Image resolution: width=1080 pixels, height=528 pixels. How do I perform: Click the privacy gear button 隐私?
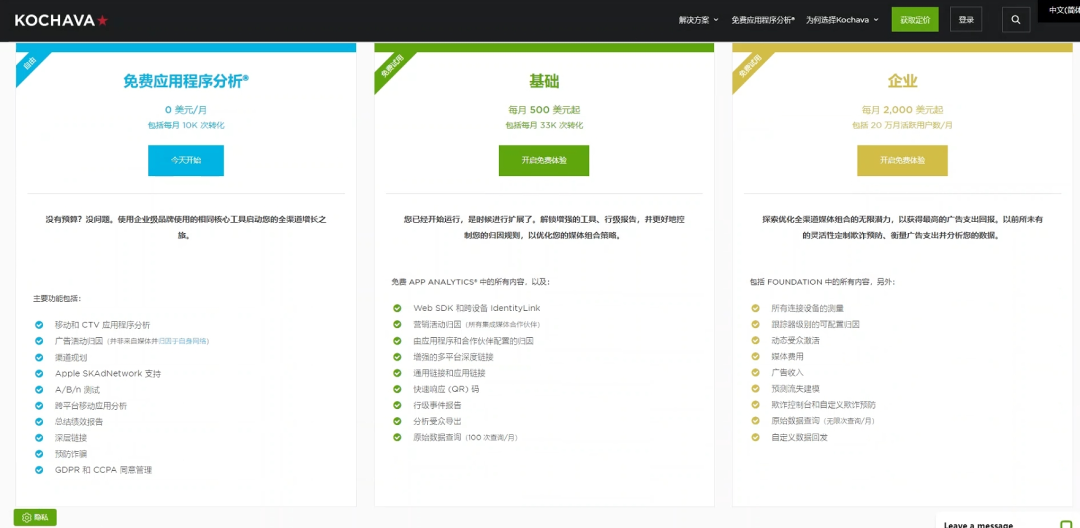coord(35,517)
